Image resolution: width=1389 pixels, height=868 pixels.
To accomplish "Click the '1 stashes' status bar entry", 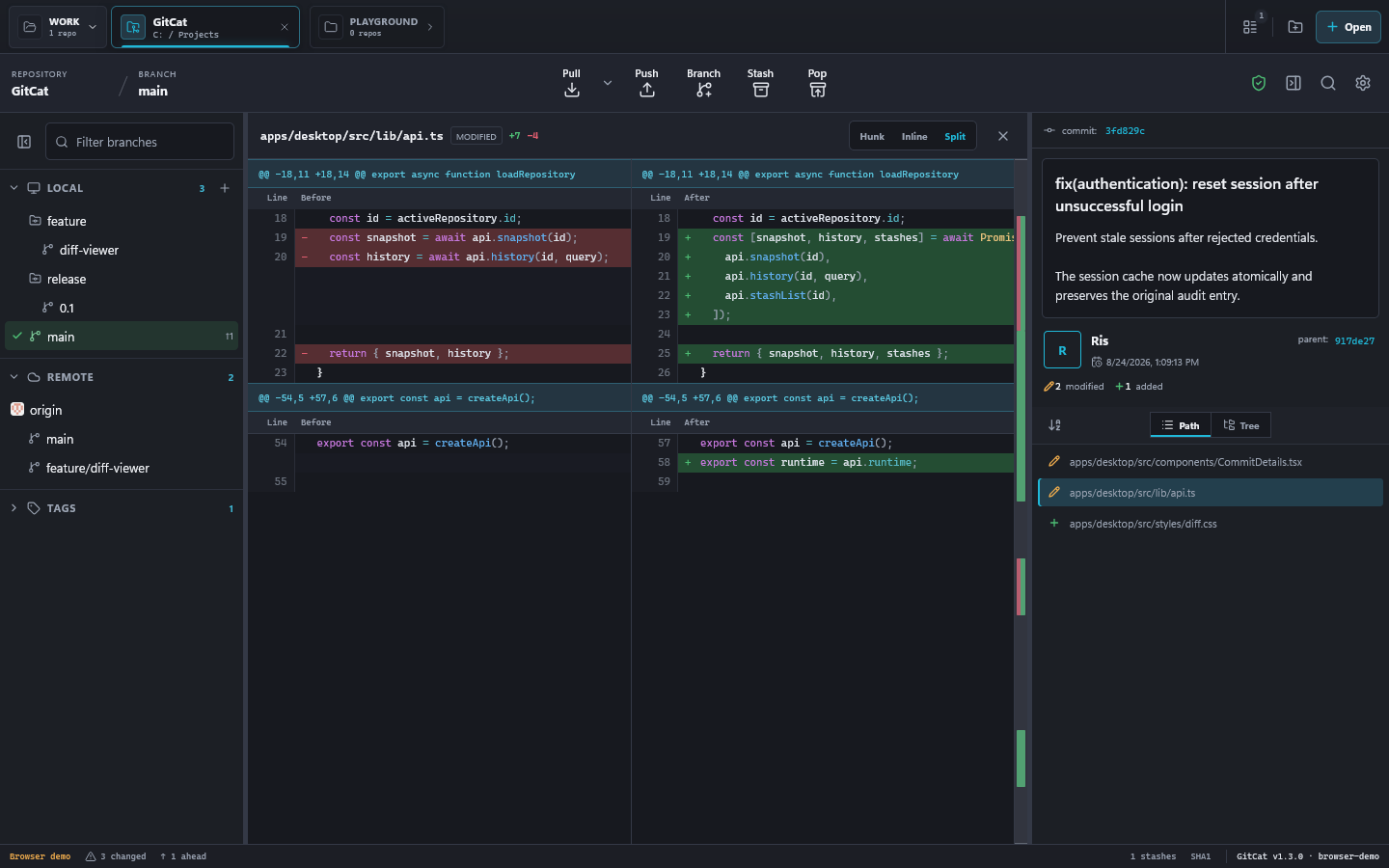I will click(x=1153, y=856).
